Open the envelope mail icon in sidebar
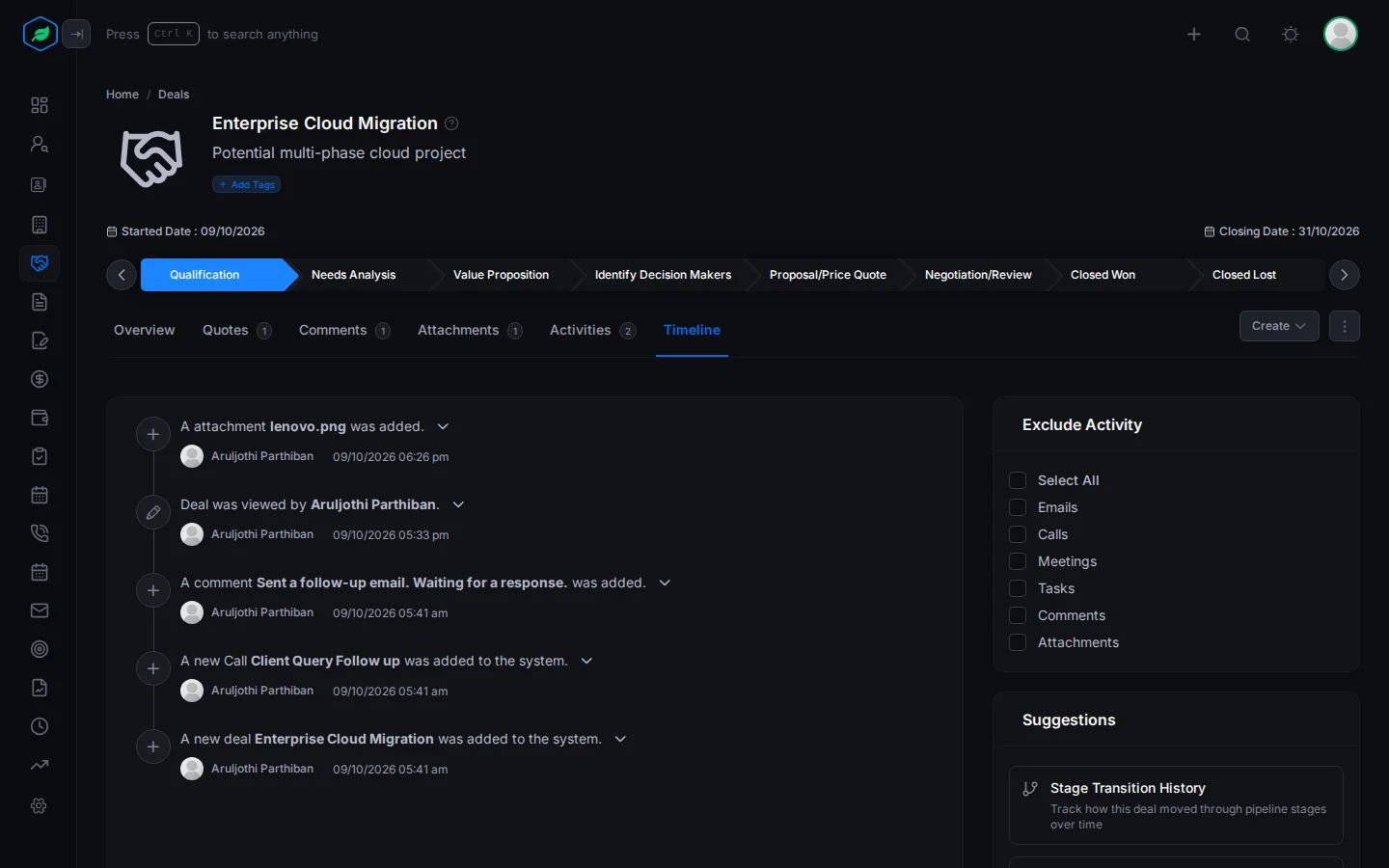 40,610
